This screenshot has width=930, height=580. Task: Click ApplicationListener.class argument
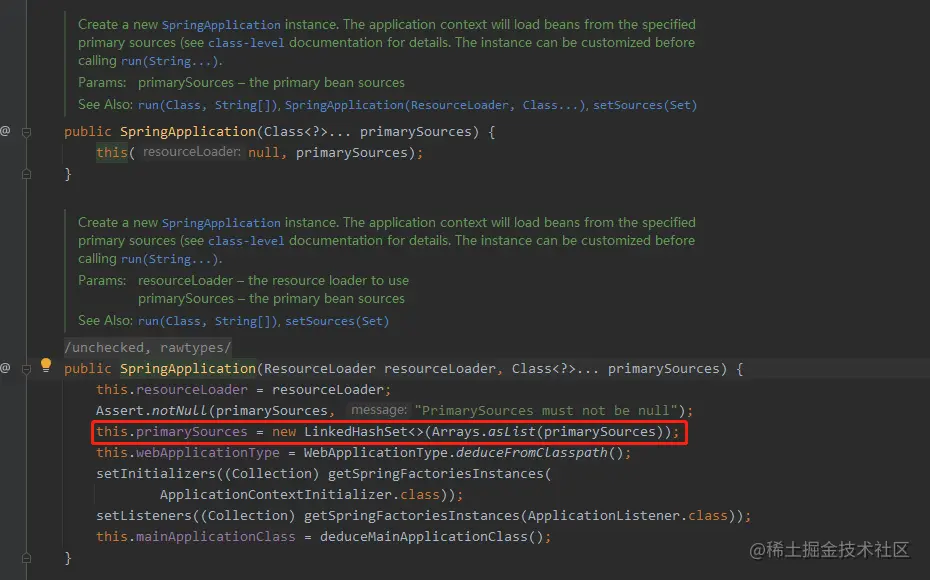click(x=628, y=515)
